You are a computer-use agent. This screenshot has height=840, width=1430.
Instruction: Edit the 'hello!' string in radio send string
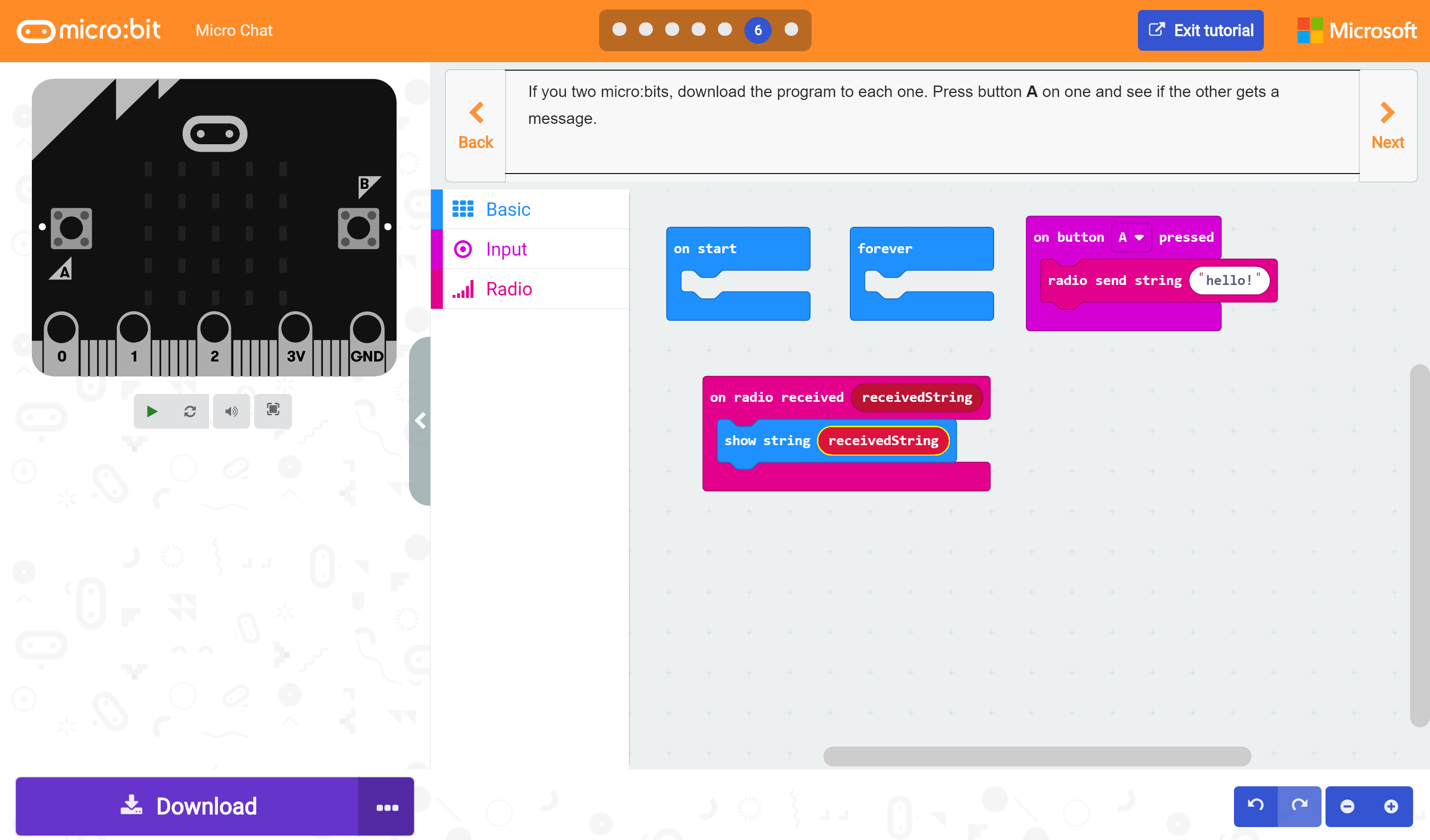coord(1229,280)
